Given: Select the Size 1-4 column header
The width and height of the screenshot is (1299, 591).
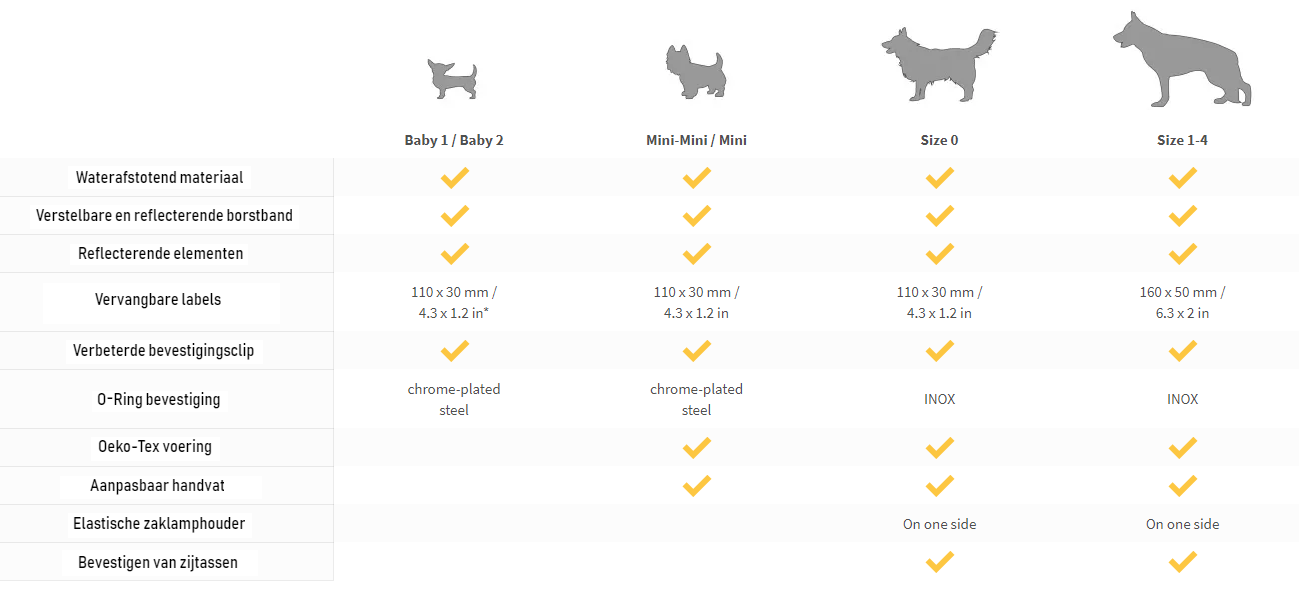Looking at the screenshot, I should (1182, 140).
